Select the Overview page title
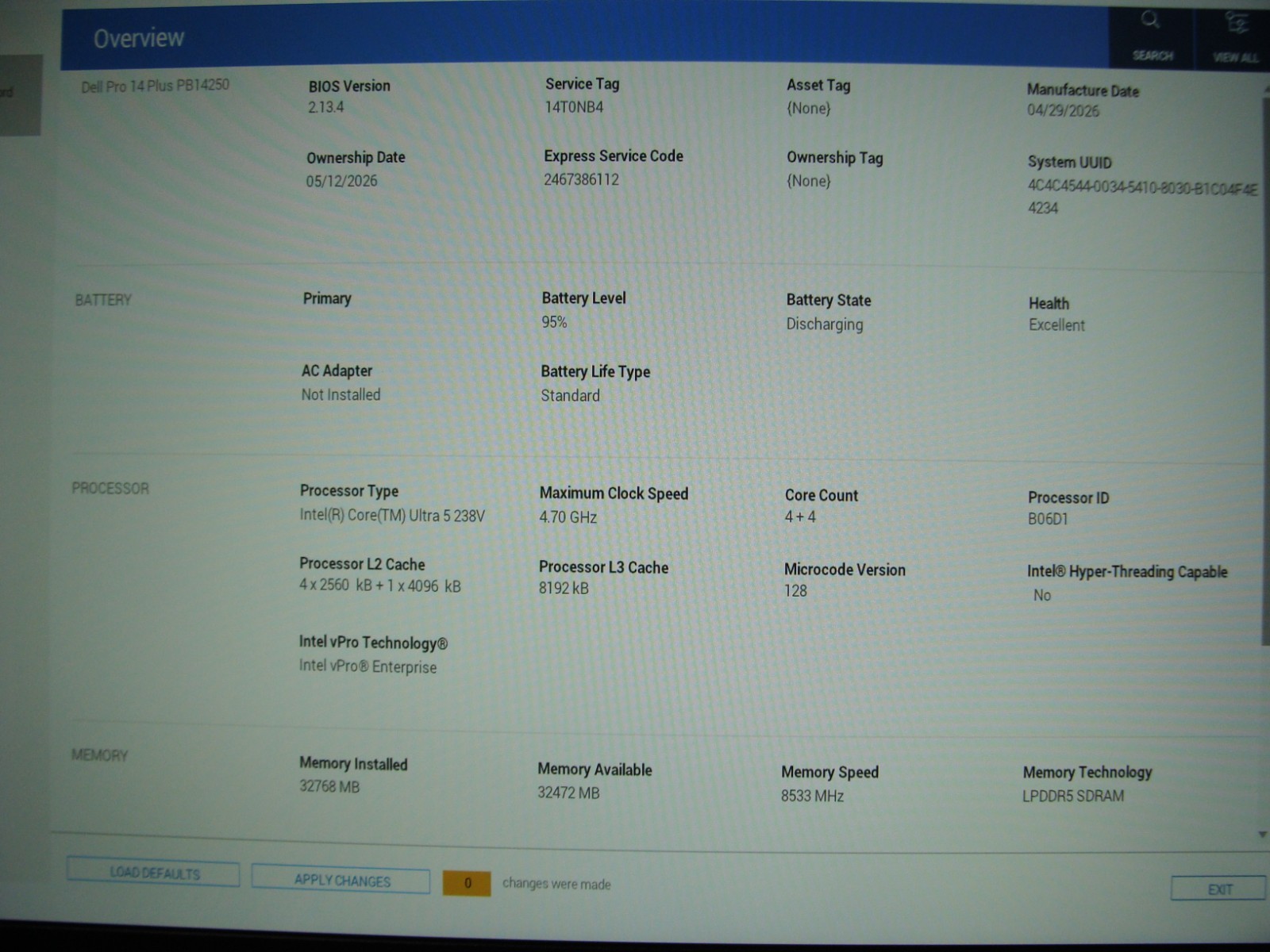 139,37
